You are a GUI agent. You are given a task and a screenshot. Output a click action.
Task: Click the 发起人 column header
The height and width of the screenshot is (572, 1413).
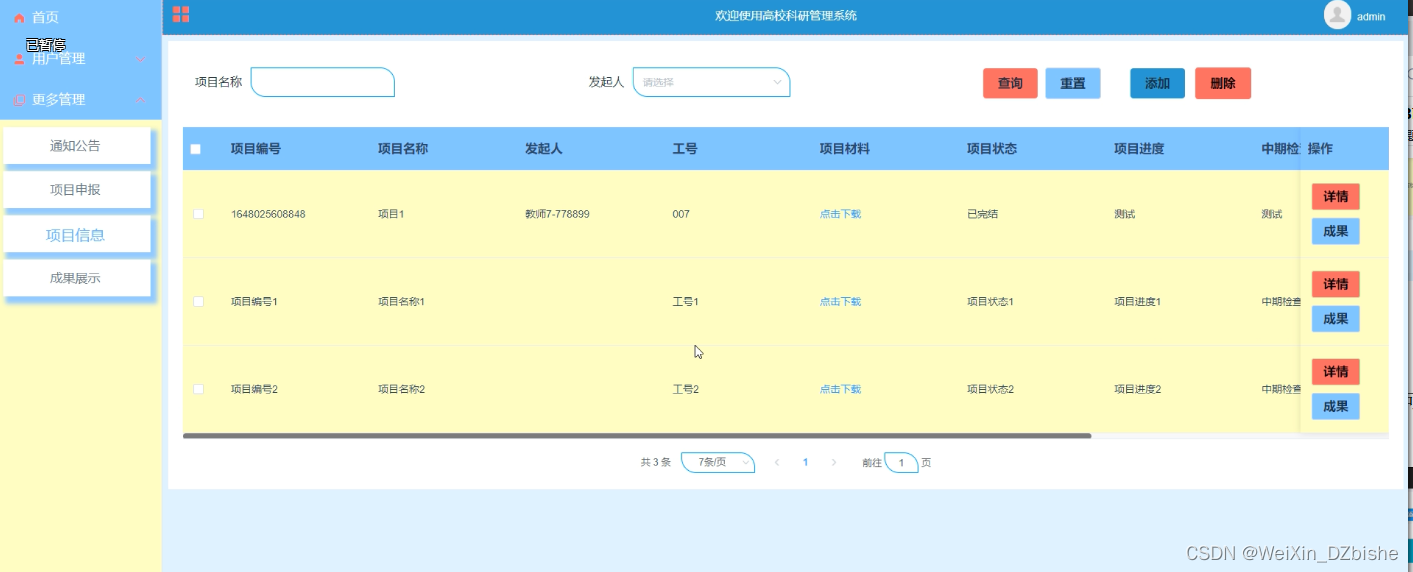pyautogui.click(x=544, y=149)
